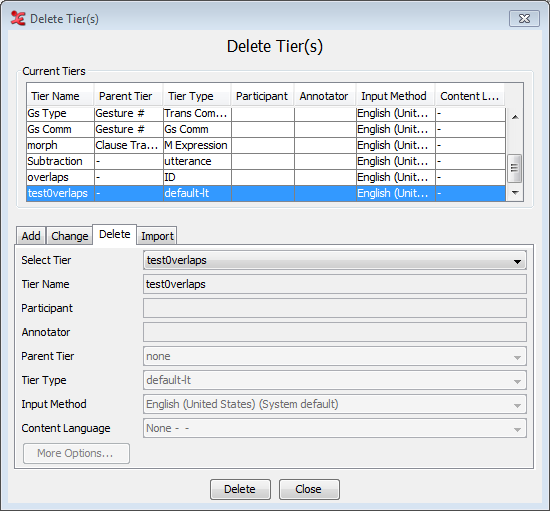Image resolution: width=550 pixels, height=511 pixels.
Task: Click the Tier Name text field
Action: pos(335,284)
